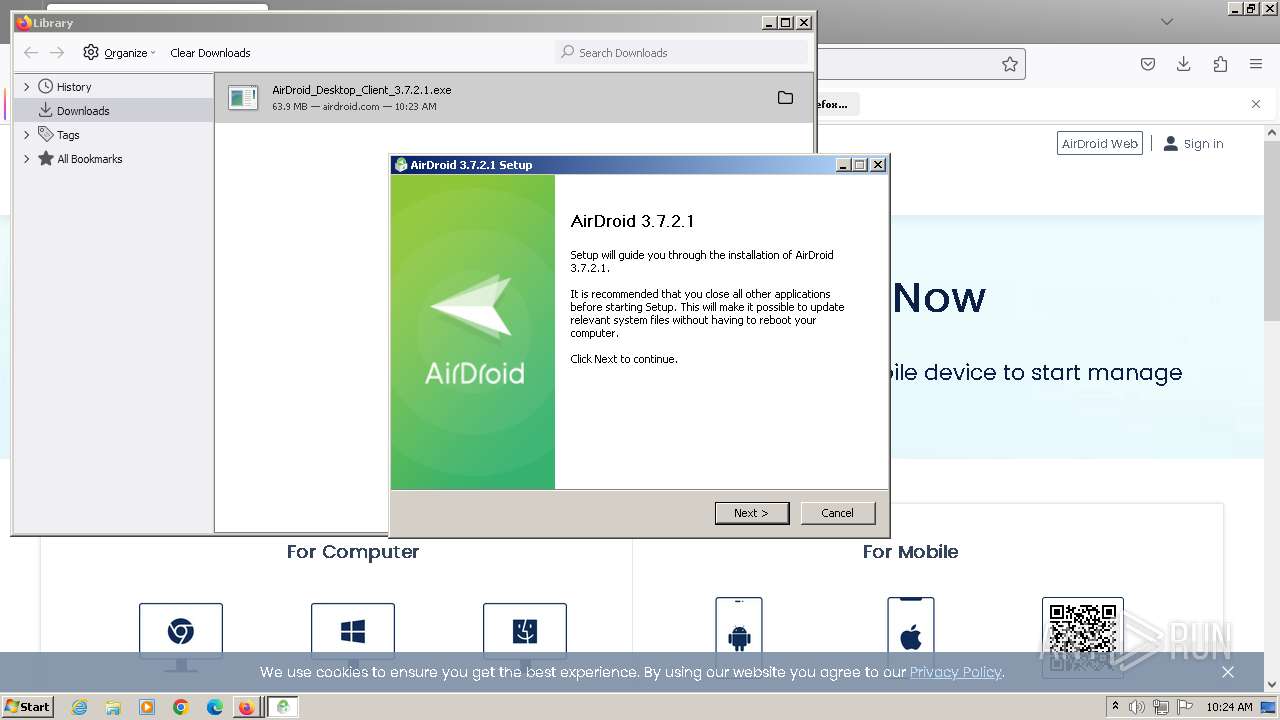Open the Windows Start menu
Screen dimensions: 1280x720
[x=27, y=707]
